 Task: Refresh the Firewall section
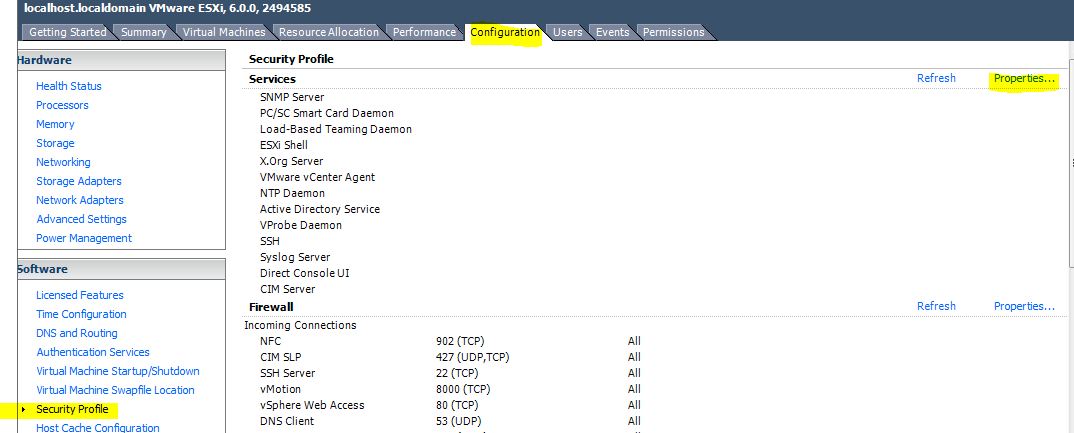(936, 306)
